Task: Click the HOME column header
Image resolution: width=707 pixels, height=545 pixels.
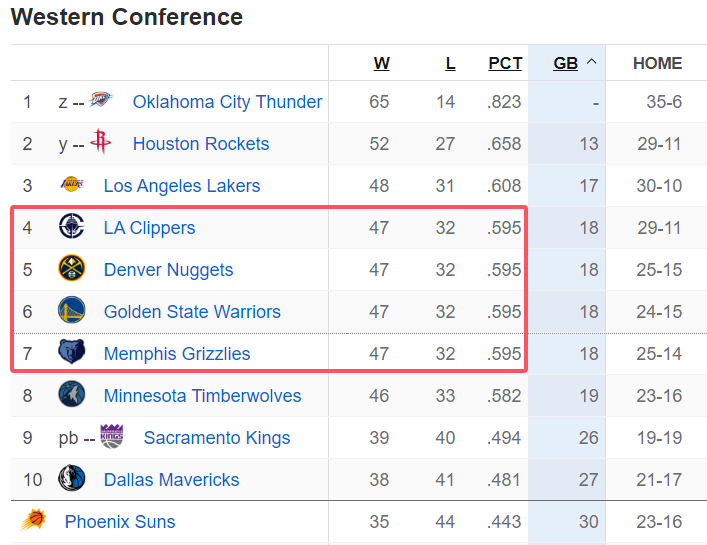Action: (657, 63)
